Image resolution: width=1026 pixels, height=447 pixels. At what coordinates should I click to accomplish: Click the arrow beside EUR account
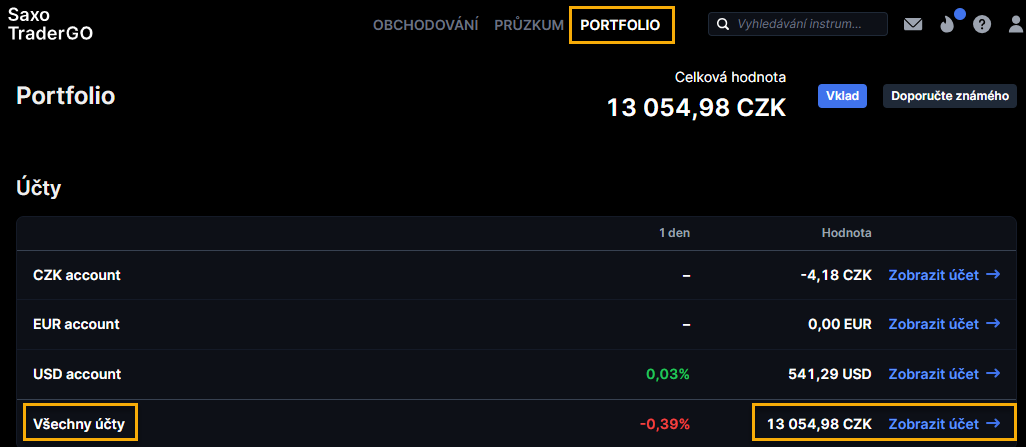click(x=993, y=324)
